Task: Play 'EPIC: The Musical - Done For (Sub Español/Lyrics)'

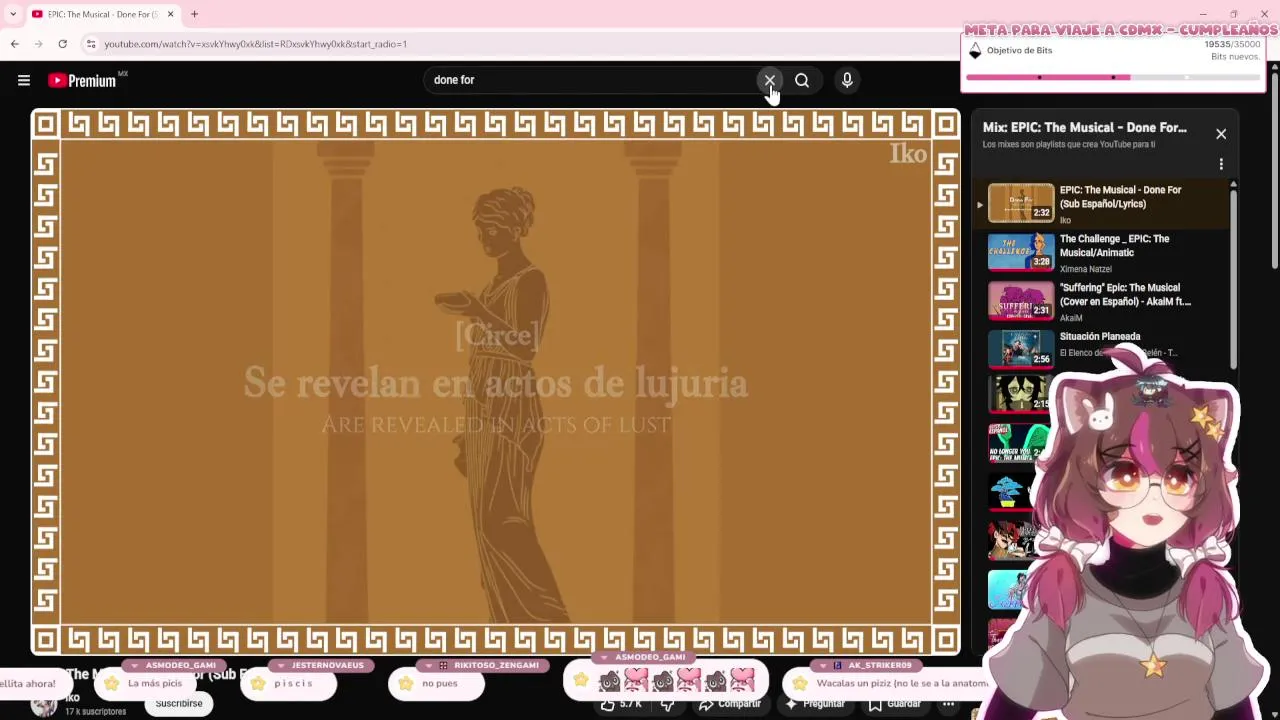Action: tap(1120, 197)
